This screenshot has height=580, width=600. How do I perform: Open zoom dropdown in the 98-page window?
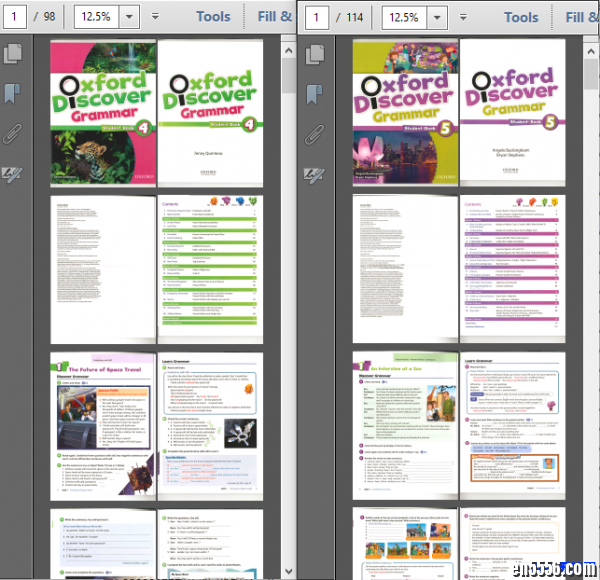[x=129, y=17]
